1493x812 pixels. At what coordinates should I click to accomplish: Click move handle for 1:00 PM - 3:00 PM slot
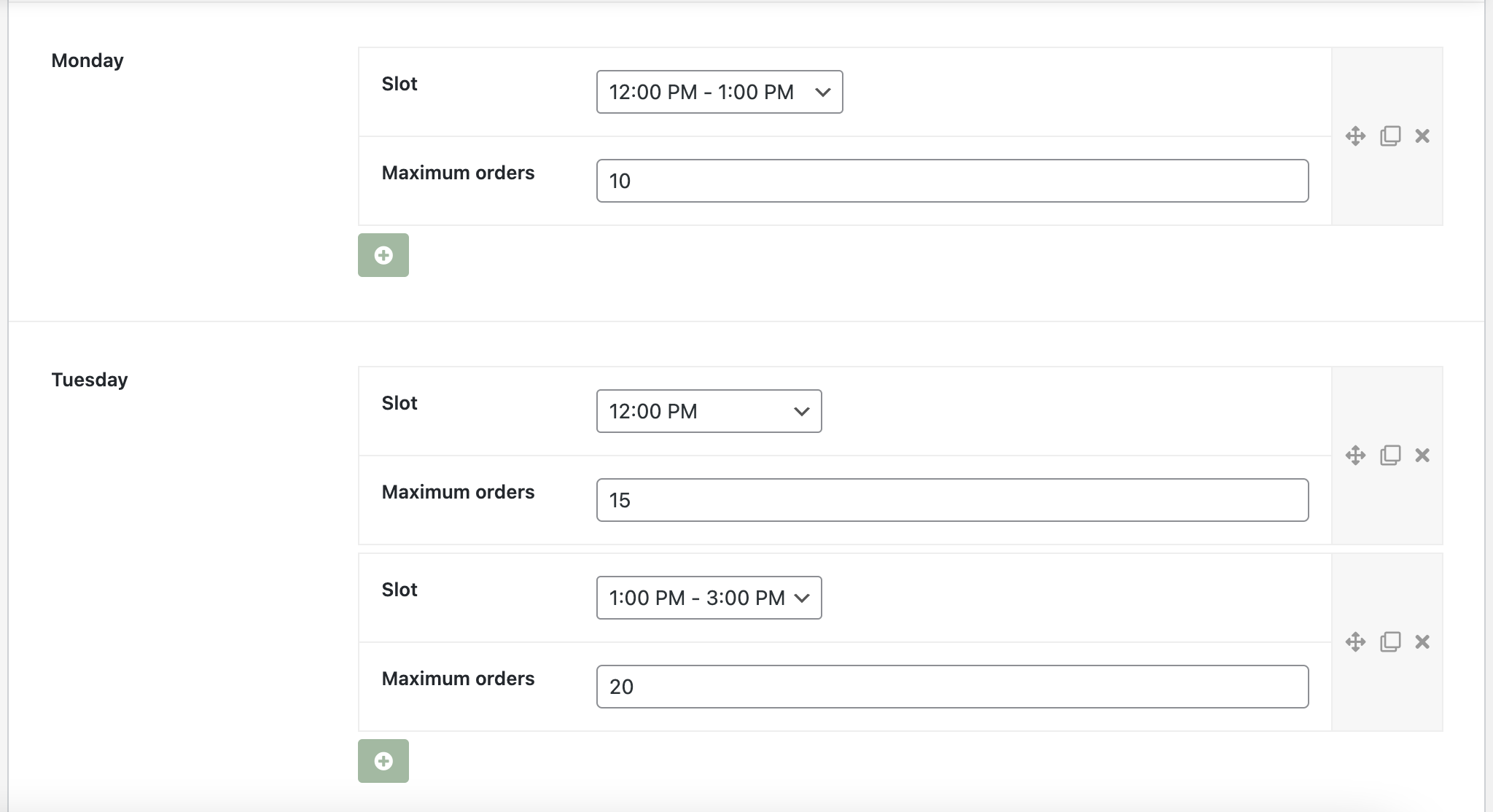(1355, 642)
